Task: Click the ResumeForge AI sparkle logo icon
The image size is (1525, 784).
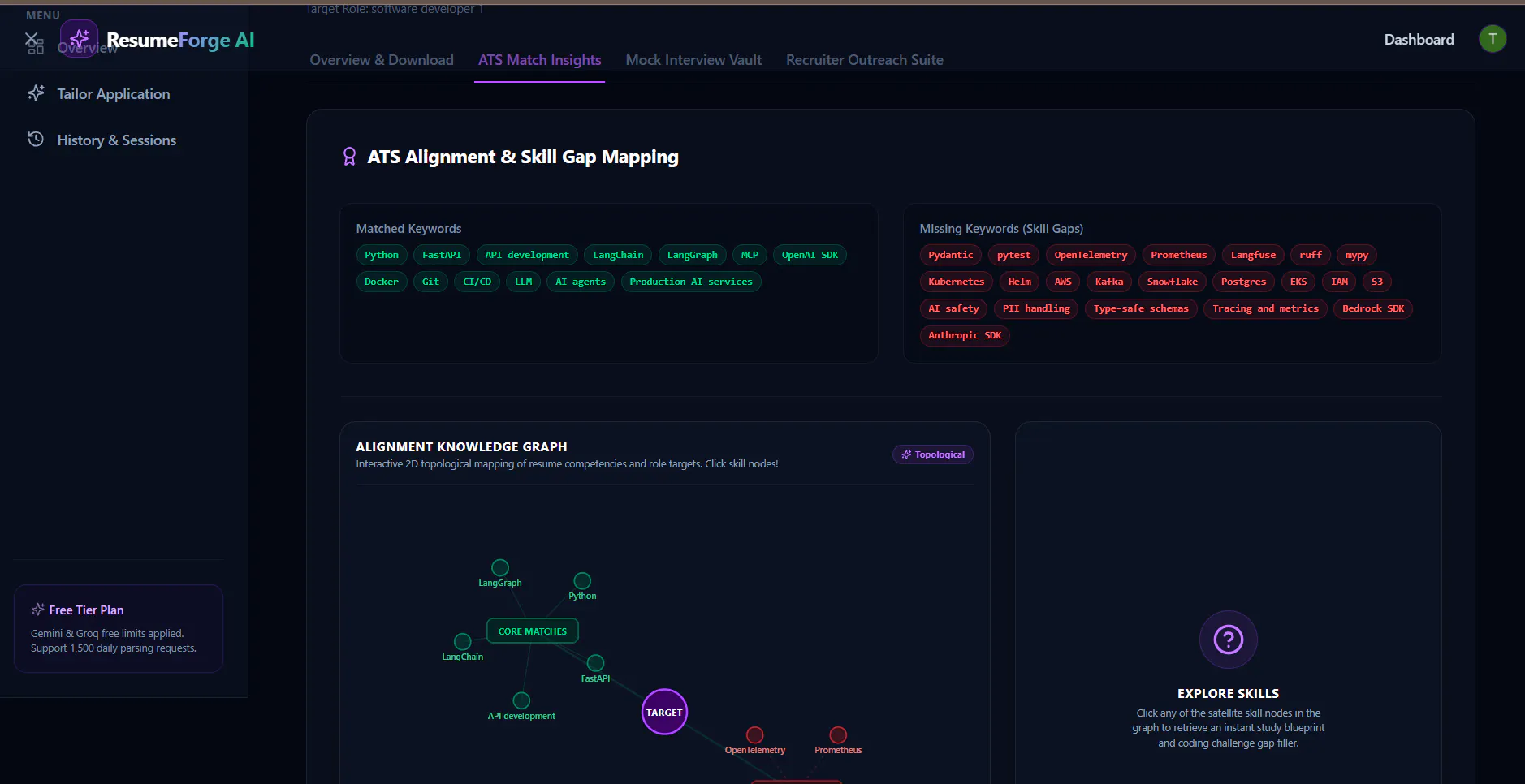Action: pyautogui.click(x=79, y=39)
